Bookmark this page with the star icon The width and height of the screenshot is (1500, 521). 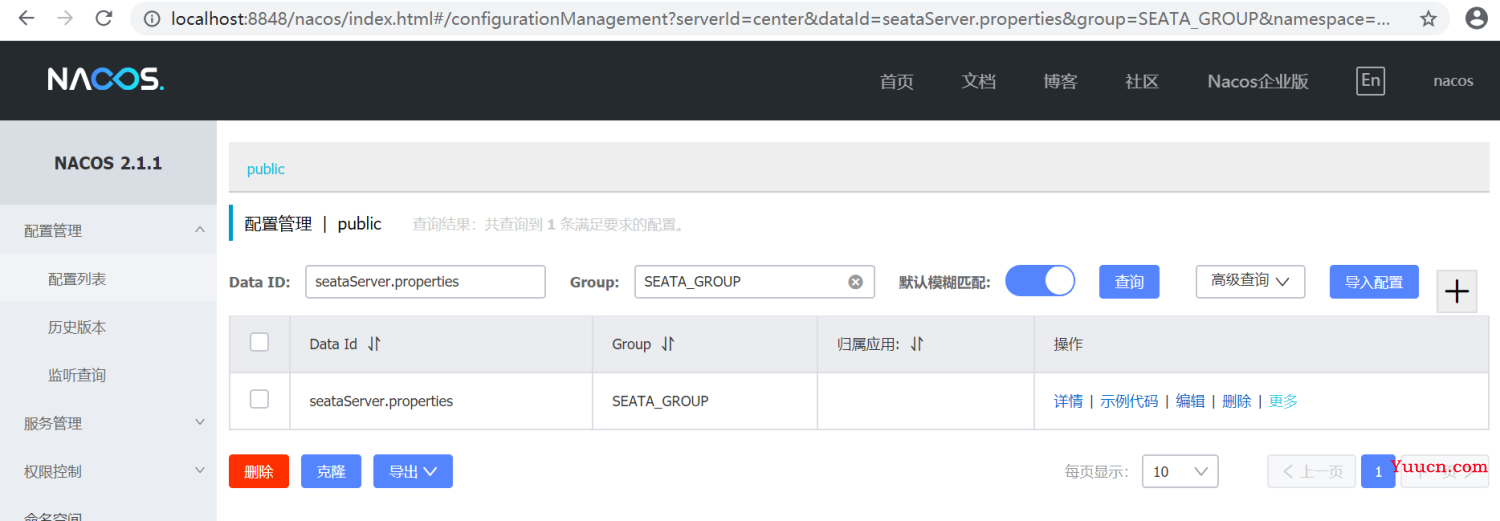coord(1428,18)
